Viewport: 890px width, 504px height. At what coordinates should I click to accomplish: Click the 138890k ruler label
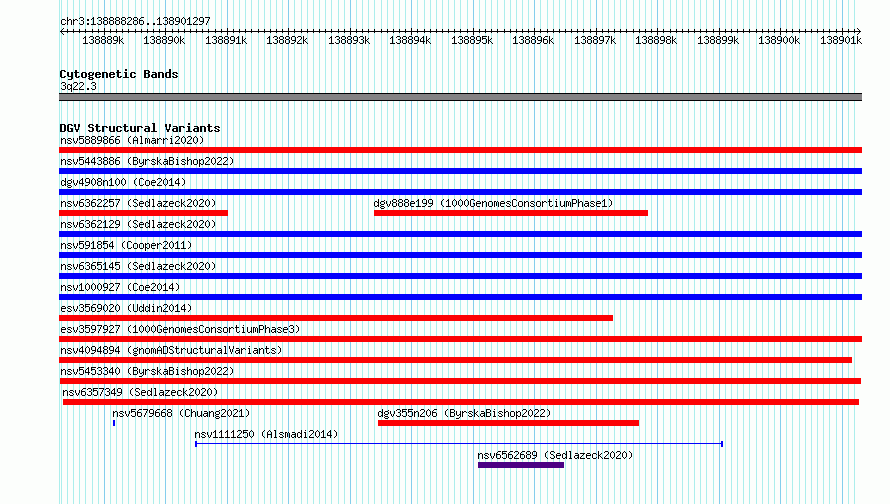(x=164, y=40)
